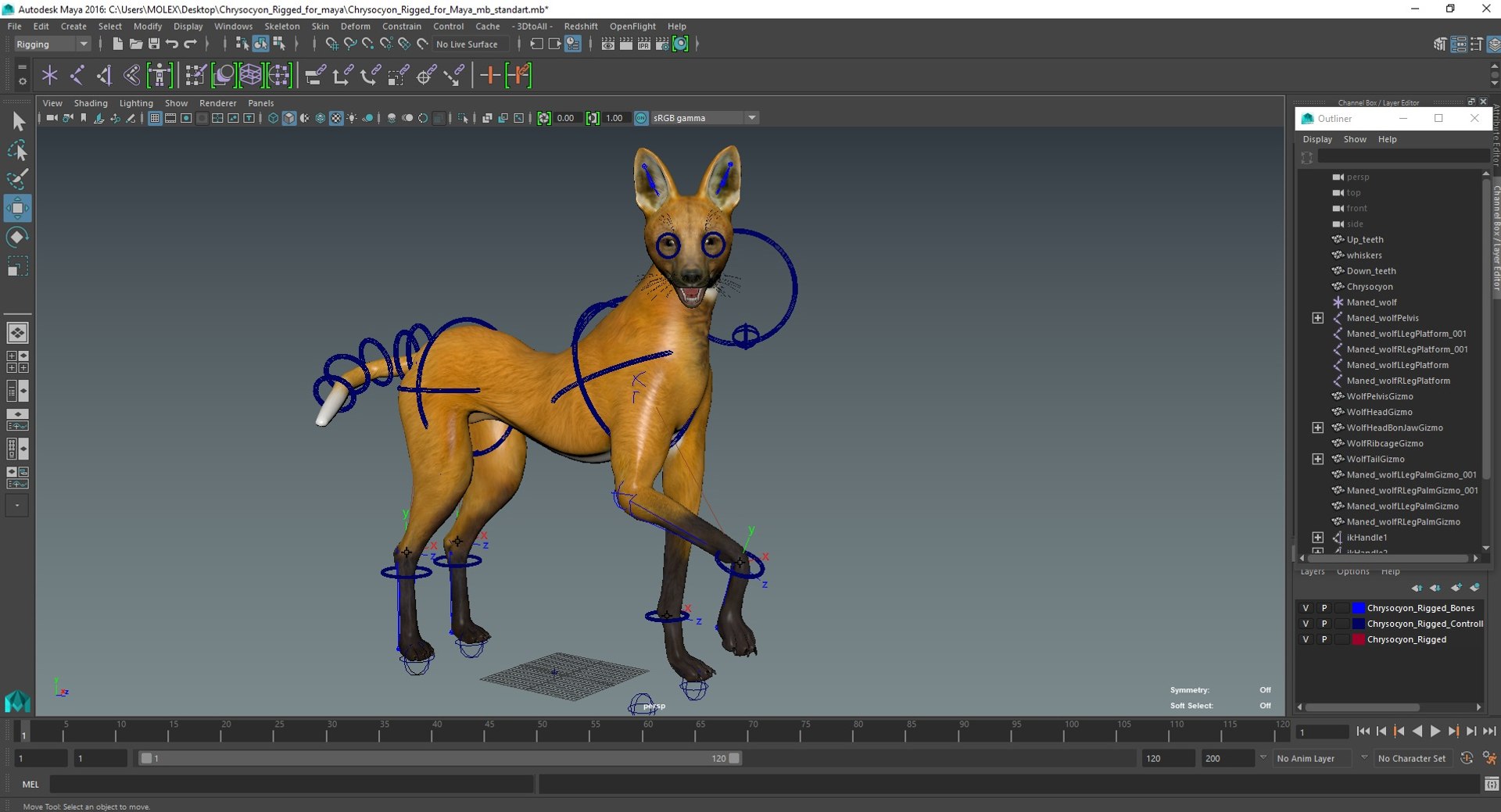This screenshot has width=1501, height=812.
Task: Choose the Paint selection tool
Action: [18, 179]
